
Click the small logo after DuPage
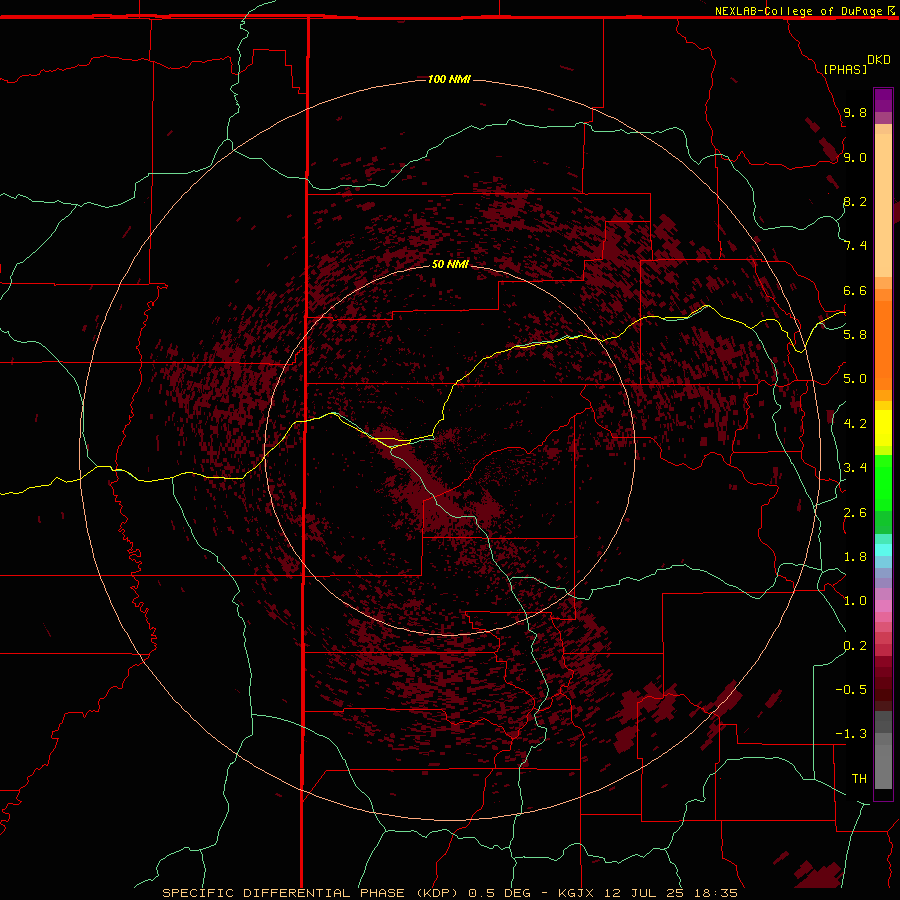pyautogui.click(x=891, y=10)
